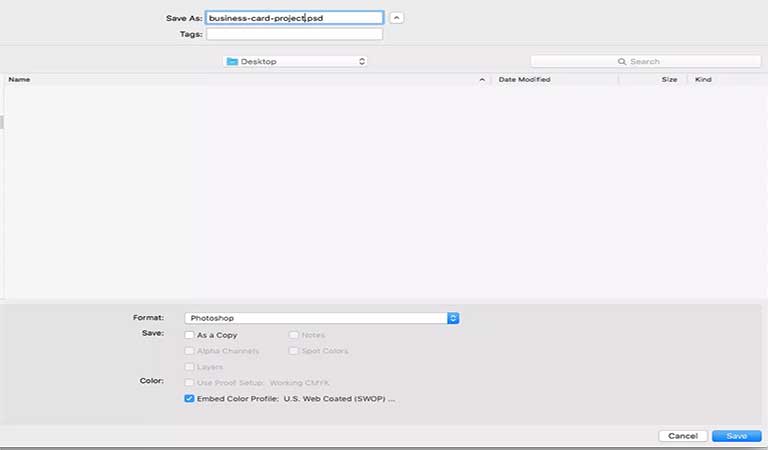The width and height of the screenshot is (768, 450).
Task: Uncheck the Embed Color Profile checkbox
Action: pos(190,398)
